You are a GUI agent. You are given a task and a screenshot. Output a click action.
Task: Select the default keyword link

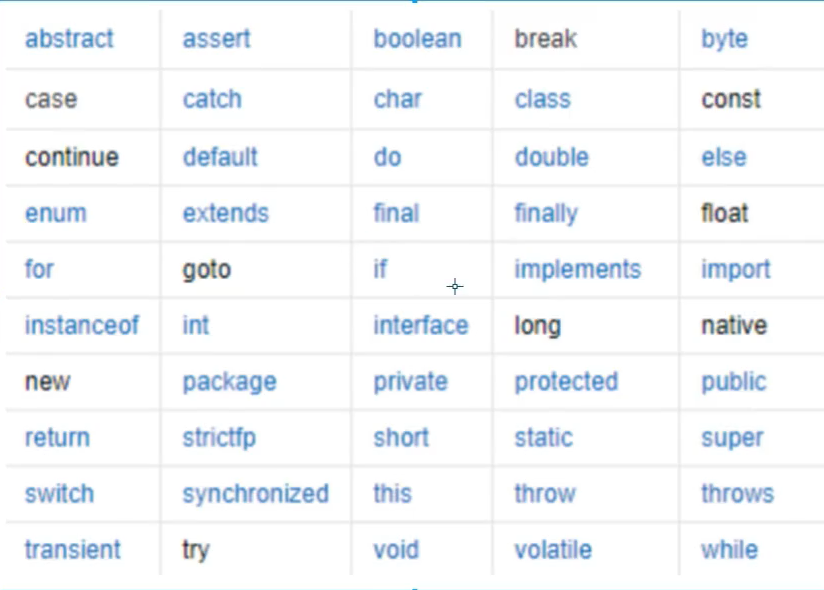pyautogui.click(x=220, y=157)
